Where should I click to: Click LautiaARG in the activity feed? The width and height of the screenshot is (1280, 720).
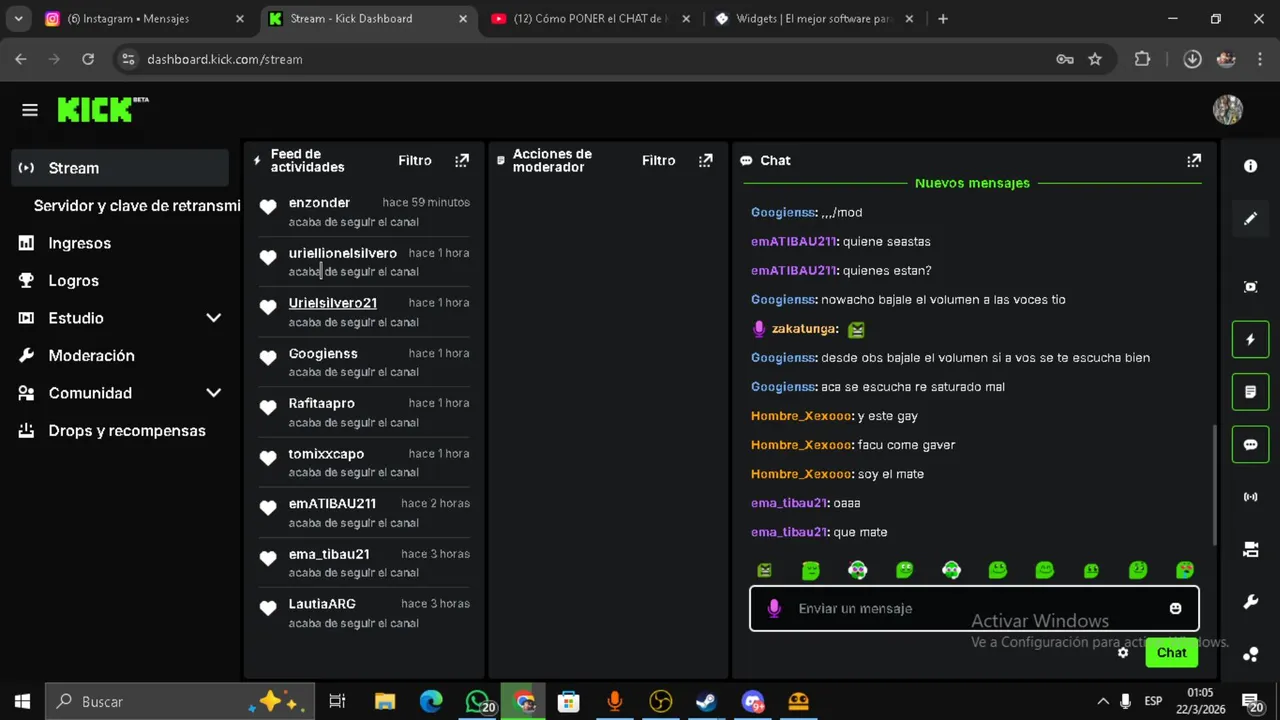pos(322,604)
